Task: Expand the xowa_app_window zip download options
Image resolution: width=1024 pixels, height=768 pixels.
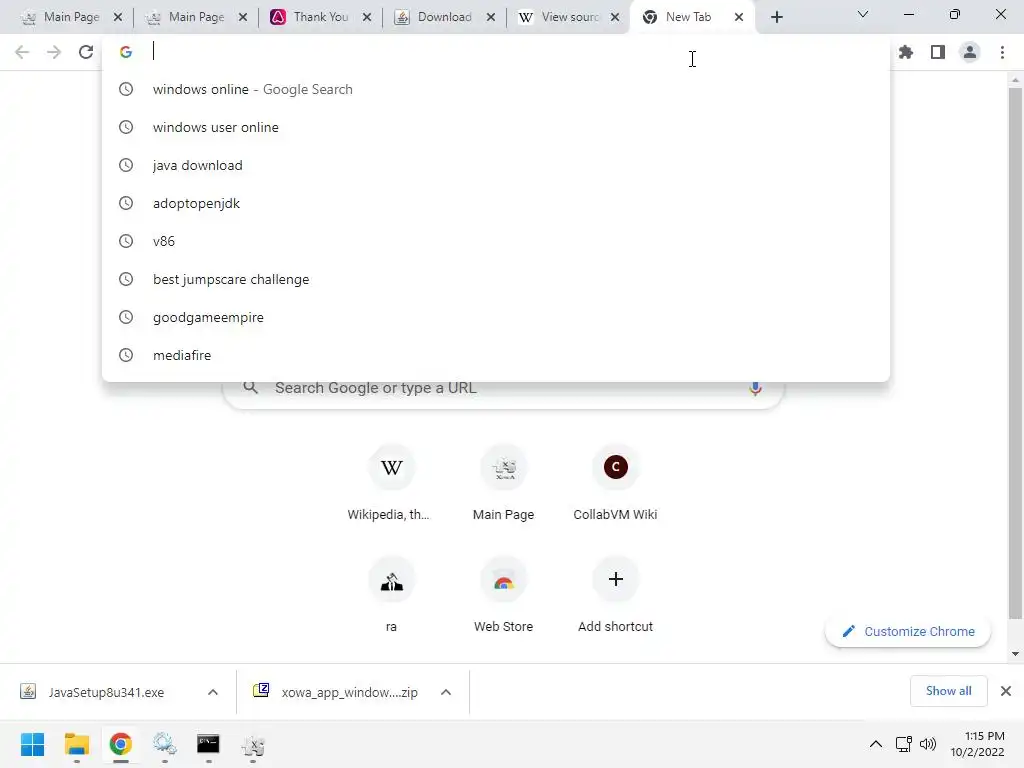Action: click(x=446, y=692)
